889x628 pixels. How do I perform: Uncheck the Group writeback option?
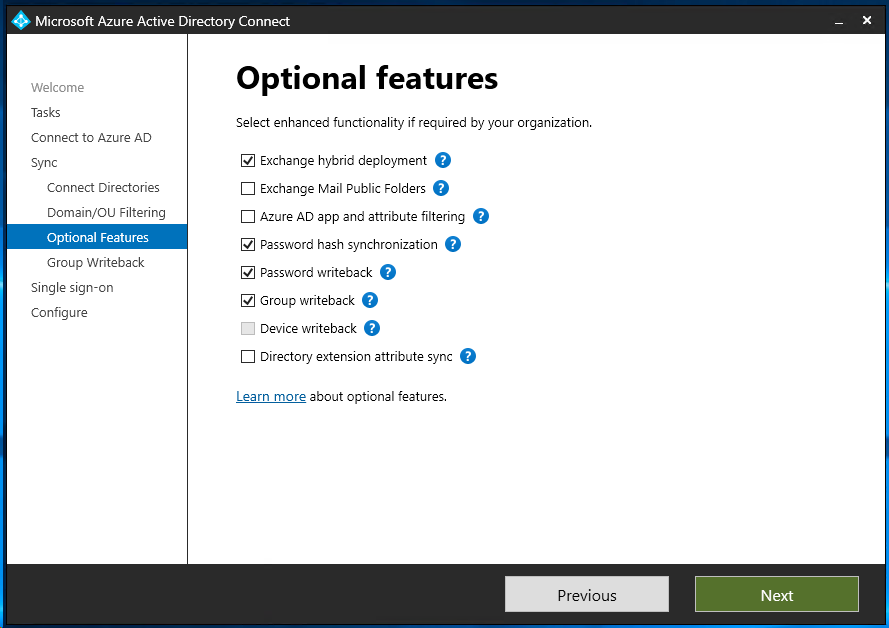click(x=248, y=300)
